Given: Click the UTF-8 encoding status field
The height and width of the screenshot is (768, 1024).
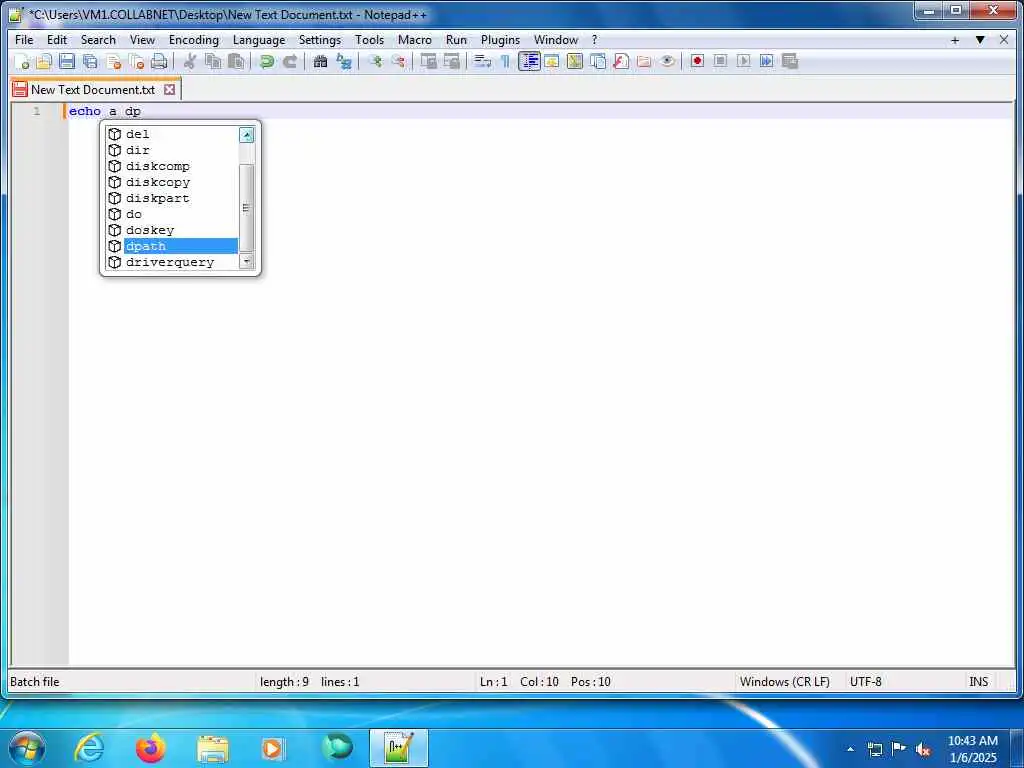Looking at the screenshot, I should pyautogui.click(x=865, y=682).
